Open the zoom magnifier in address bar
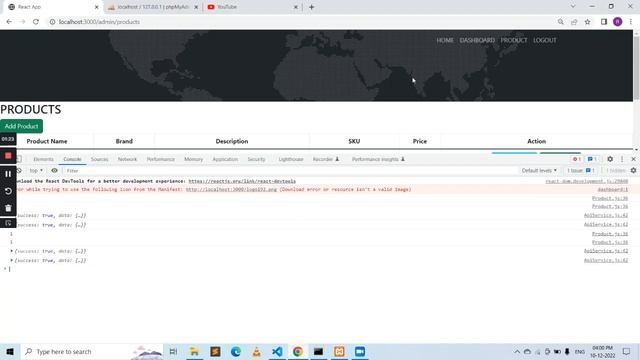The image size is (640, 360). point(561,22)
